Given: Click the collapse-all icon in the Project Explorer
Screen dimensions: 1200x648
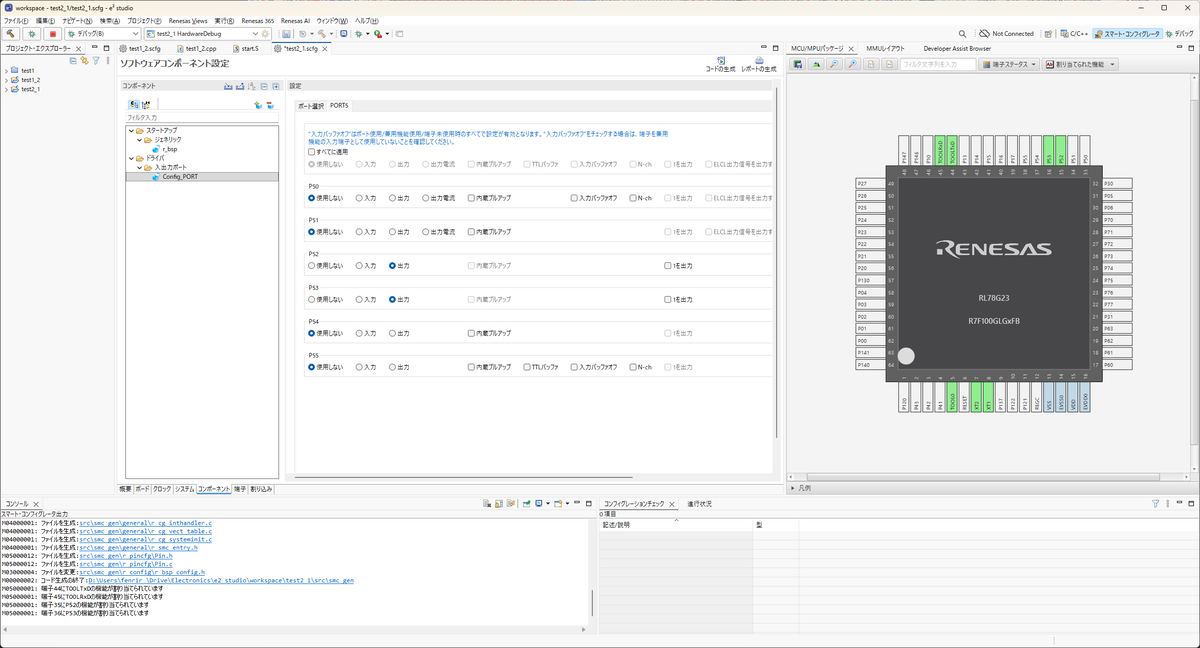Looking at the screenshot, I should (x=73, y=60).
